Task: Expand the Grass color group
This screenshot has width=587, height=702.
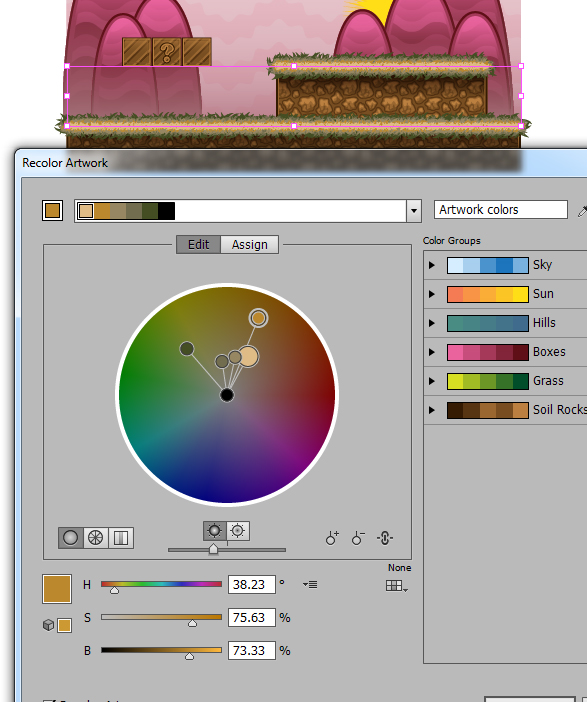Action: 432,381
